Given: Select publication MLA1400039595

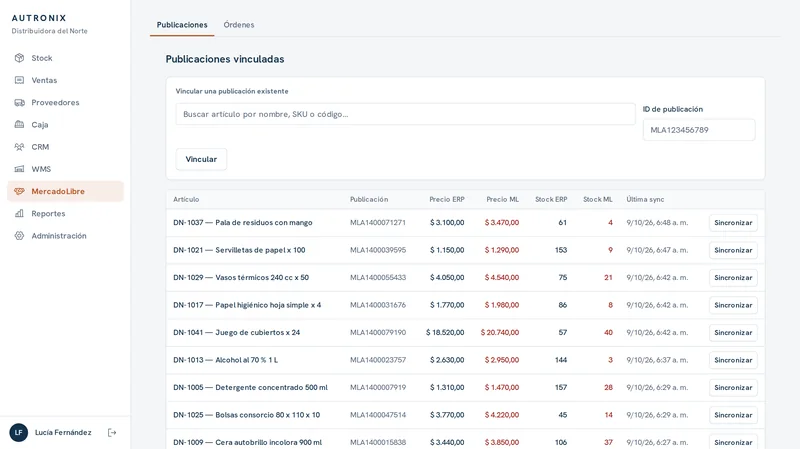Looking at the screenshot, I should (x=378, y=250).
